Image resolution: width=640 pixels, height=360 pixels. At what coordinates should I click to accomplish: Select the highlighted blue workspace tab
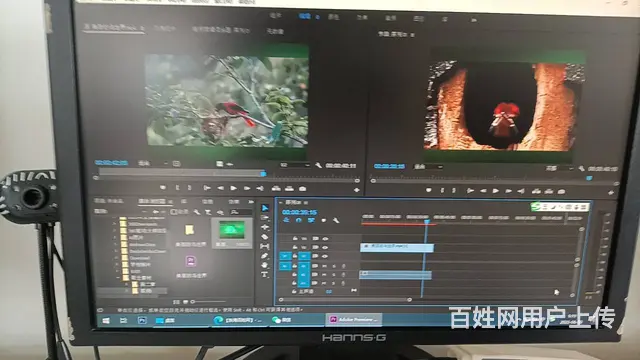tap(304, 16)
